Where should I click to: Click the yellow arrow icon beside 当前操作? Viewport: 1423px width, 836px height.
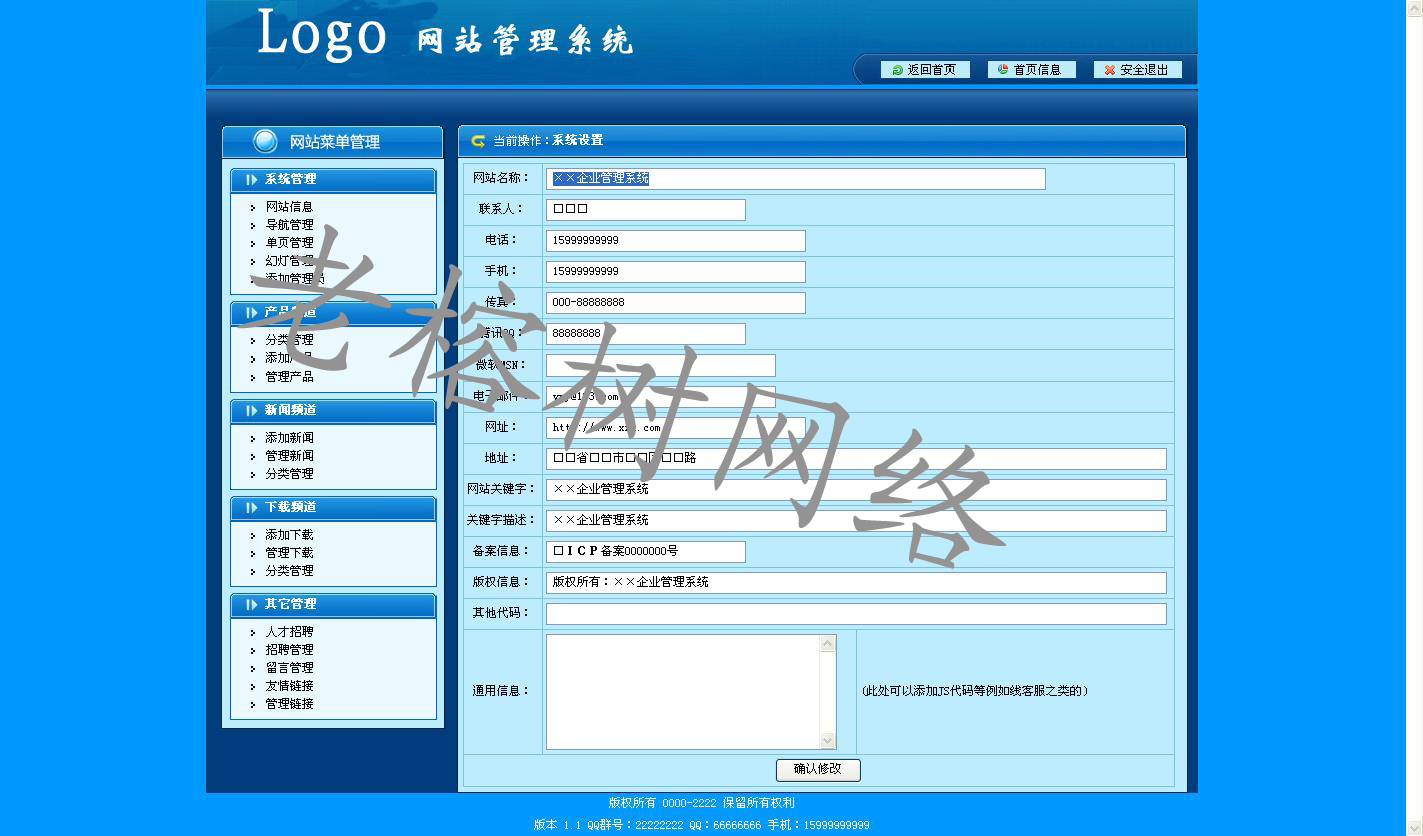tap(478, 141)
